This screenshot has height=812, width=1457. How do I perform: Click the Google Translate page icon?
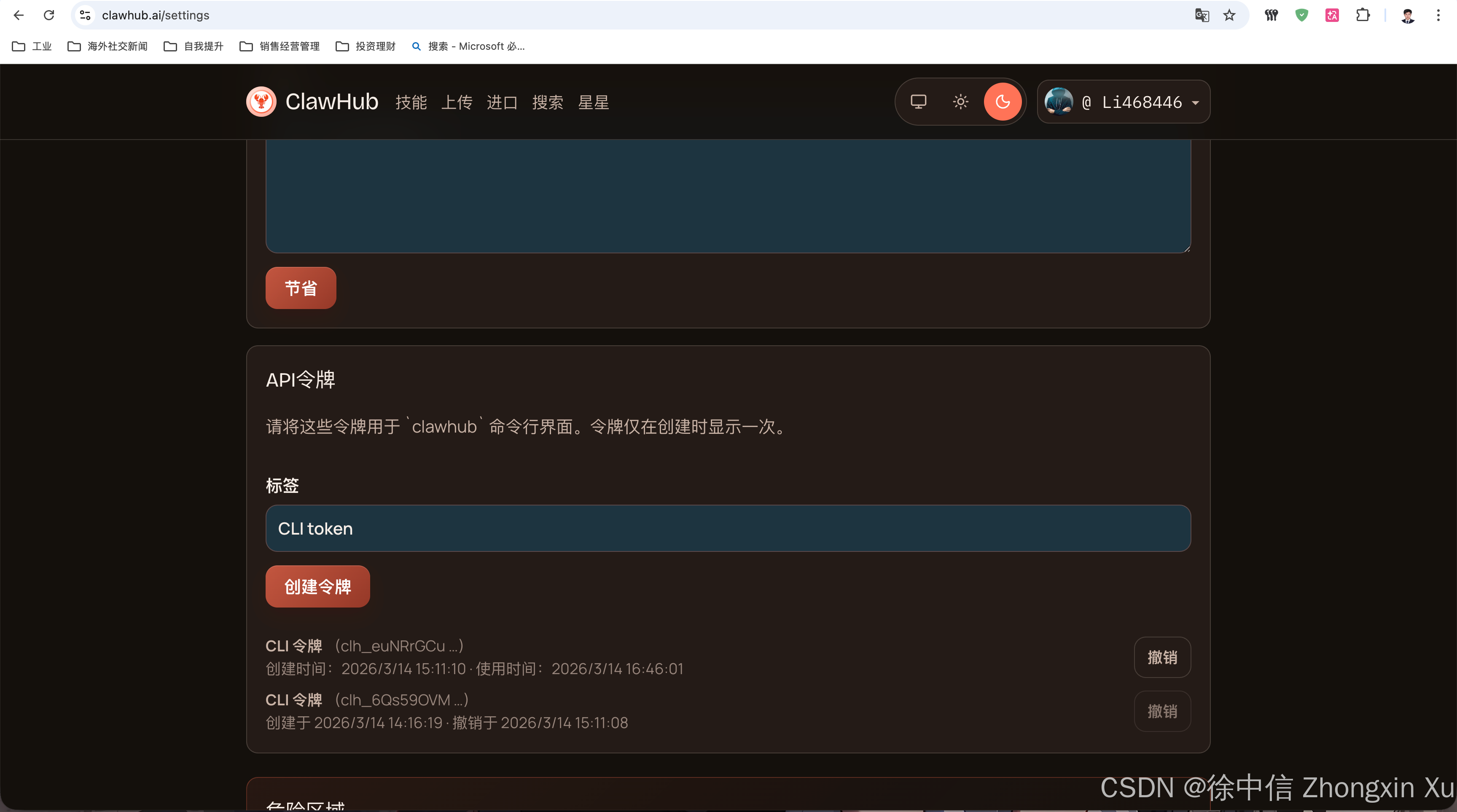pyautogui.click(x=1202, y=15)
